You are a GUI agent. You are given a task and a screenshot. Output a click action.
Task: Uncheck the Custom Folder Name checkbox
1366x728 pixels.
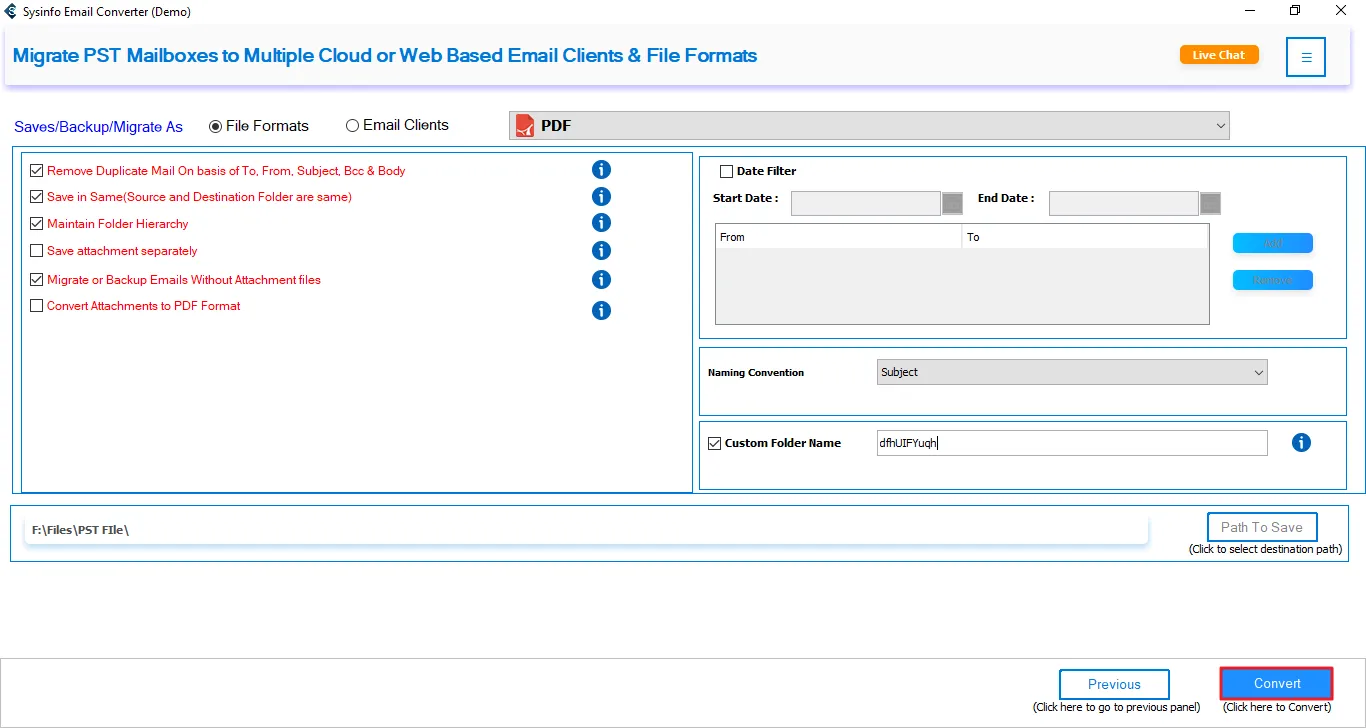click(714, 443)
